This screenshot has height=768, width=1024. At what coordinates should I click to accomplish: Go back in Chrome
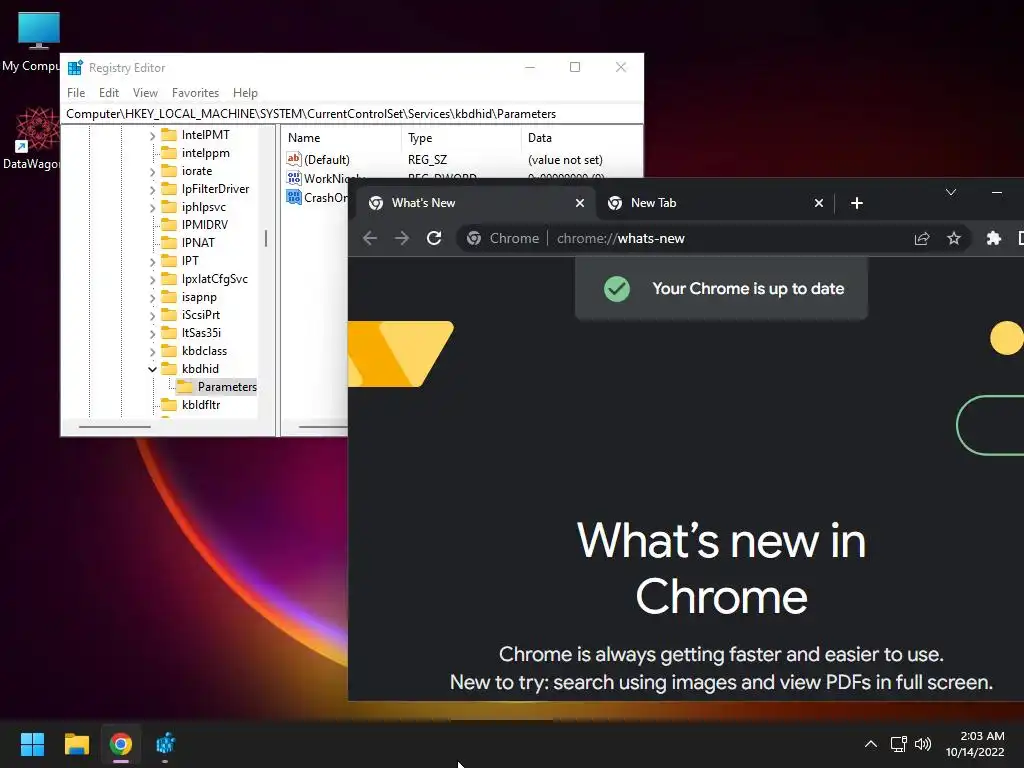pos(370,238)
